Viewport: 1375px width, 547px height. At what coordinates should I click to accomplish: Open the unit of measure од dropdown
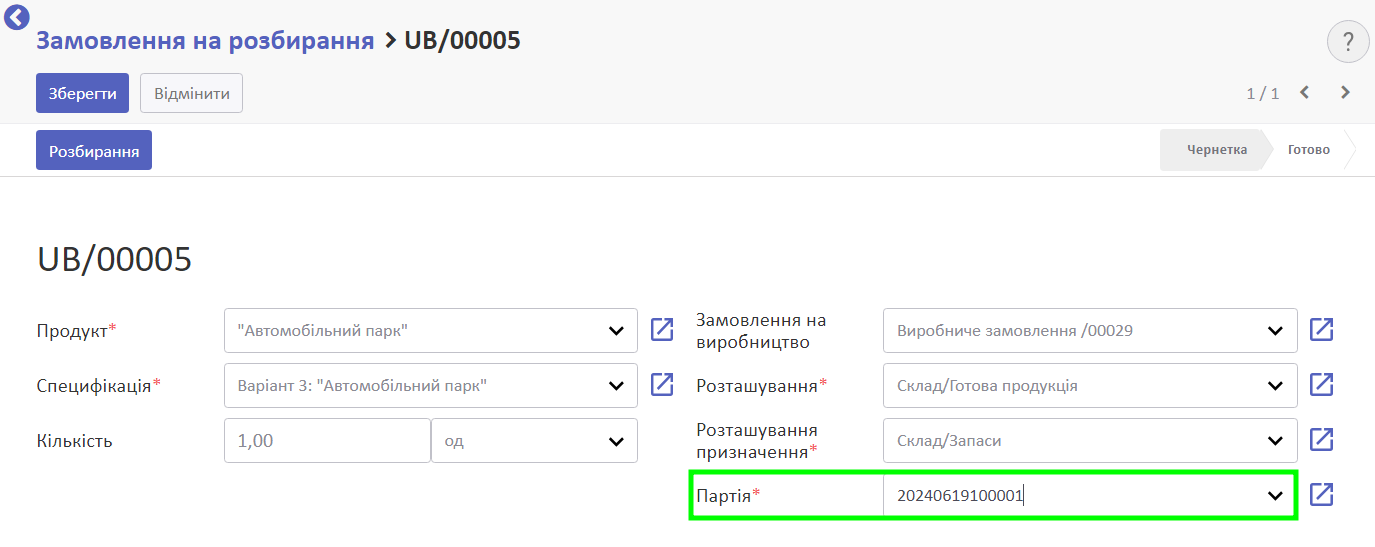click(534, 440)
